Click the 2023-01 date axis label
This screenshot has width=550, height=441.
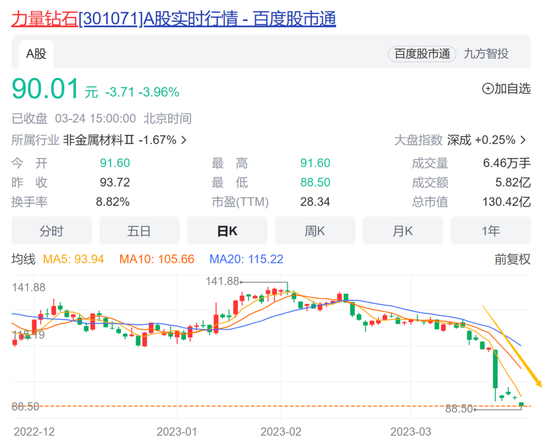point(177,432)
